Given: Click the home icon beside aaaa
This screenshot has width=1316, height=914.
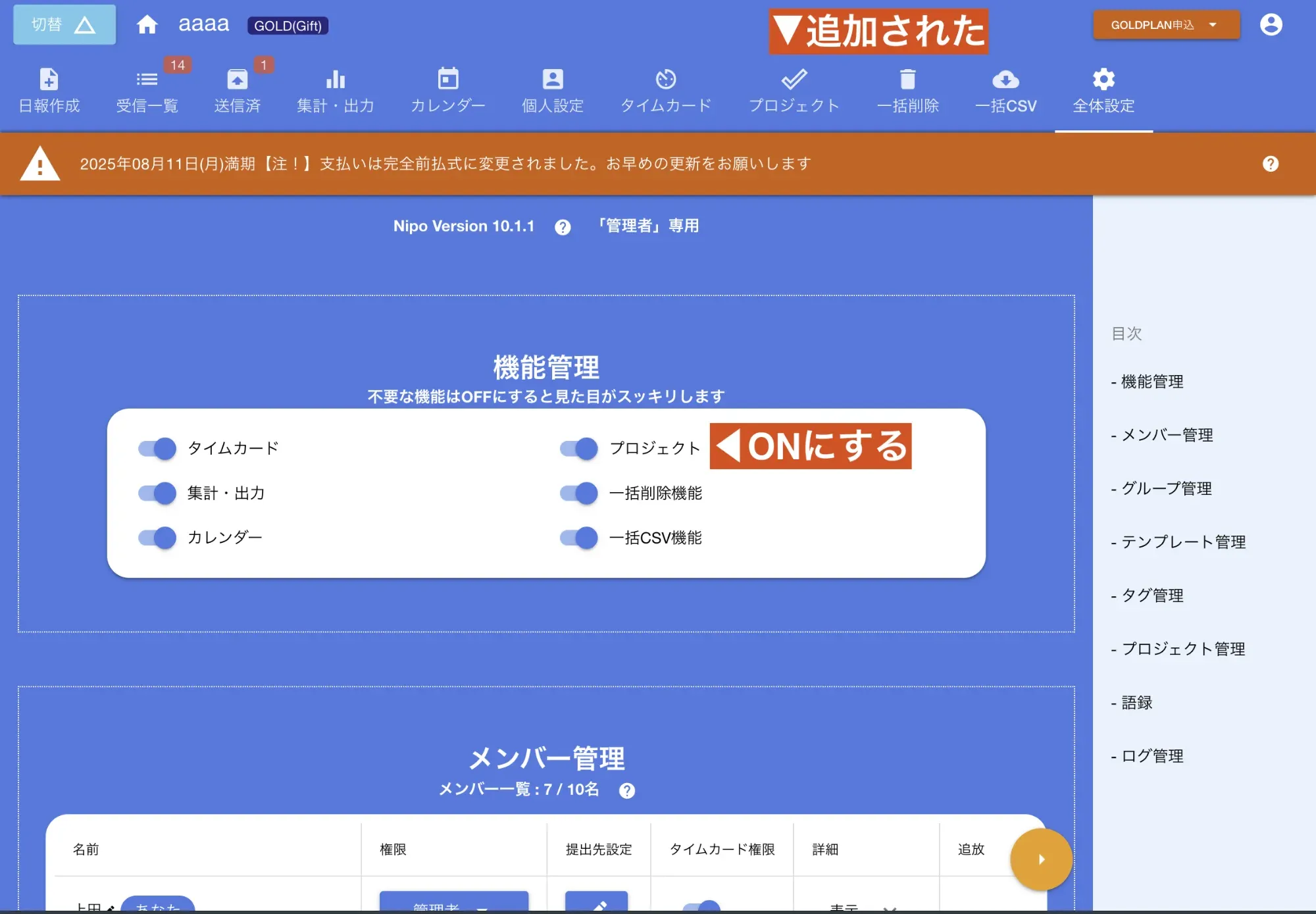Looking at the screenshot, I should coord(147,24).
